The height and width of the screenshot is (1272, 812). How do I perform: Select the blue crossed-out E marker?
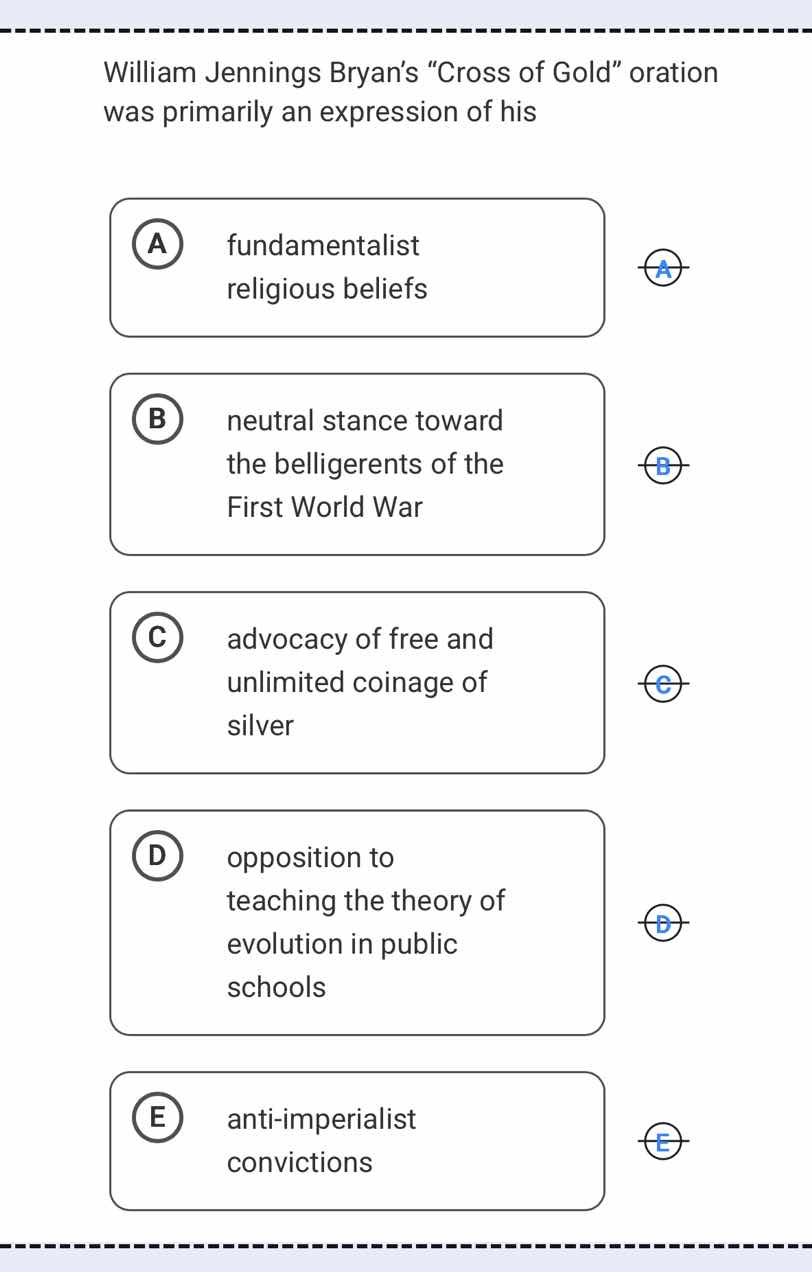click(662, 1140)
